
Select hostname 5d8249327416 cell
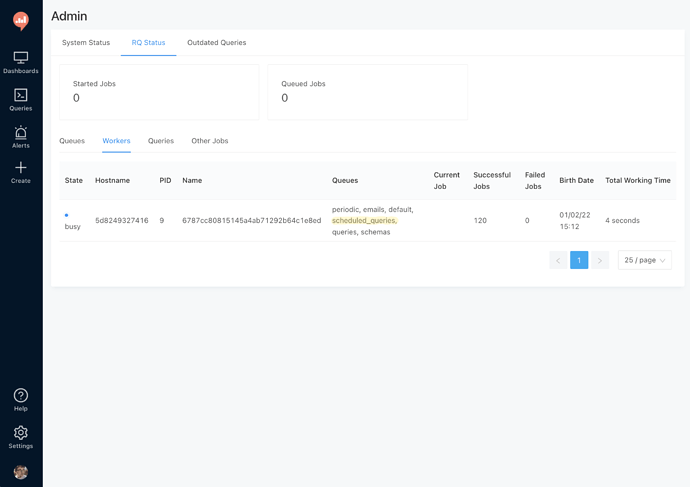pos(122,220)
